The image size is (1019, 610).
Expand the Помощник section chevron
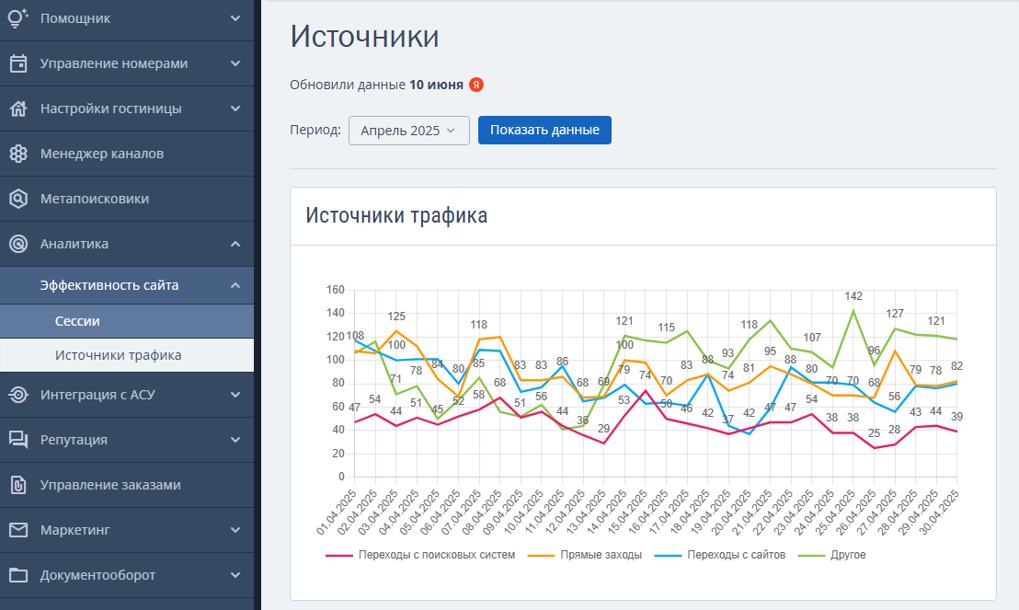[235, 18]
